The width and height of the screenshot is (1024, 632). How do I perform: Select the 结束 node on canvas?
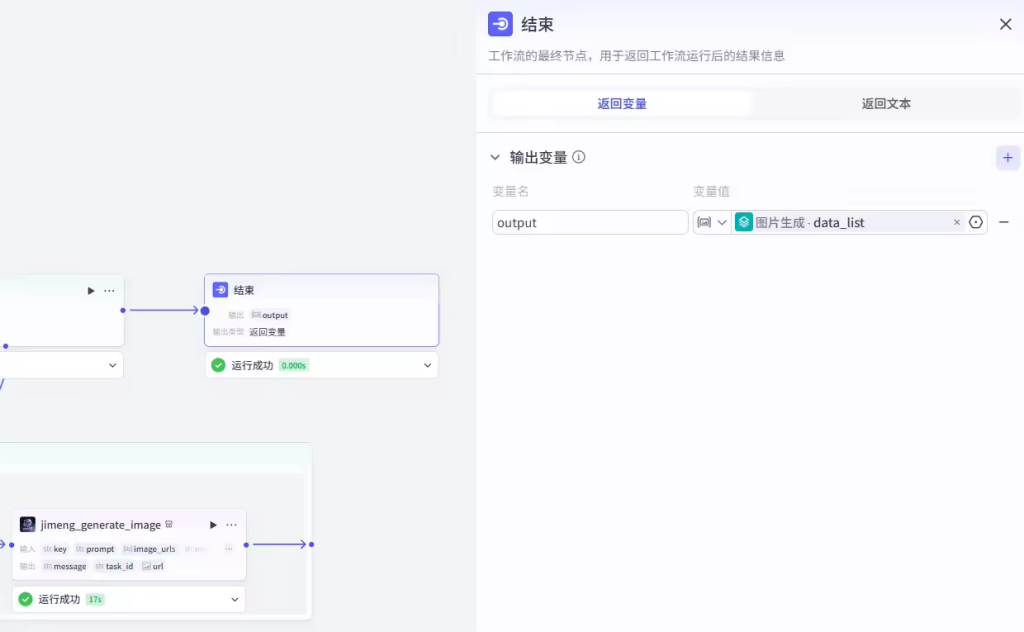[x=321, y=290]
